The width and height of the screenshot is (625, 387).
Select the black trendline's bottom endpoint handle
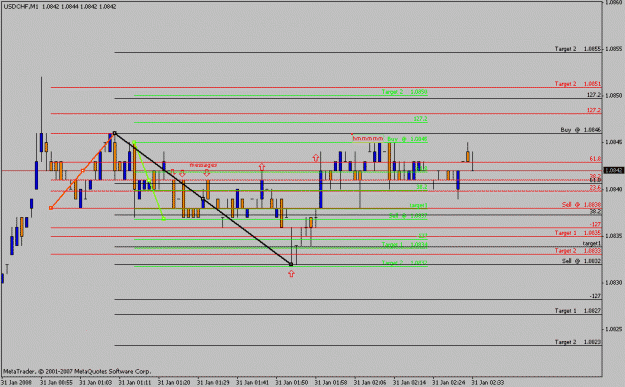[x=291, y=264]
